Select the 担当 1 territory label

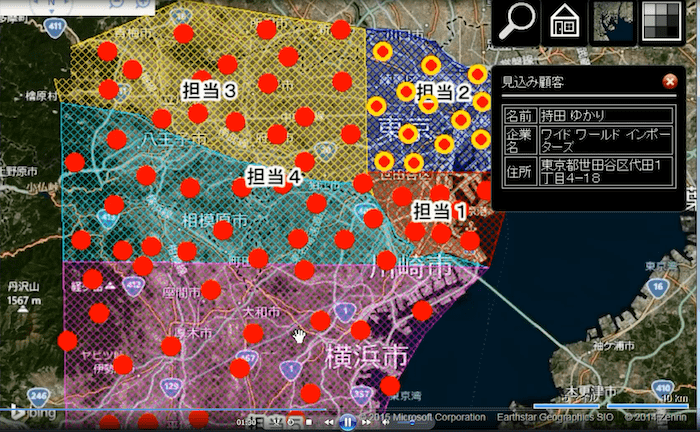[x=438, y=210]
